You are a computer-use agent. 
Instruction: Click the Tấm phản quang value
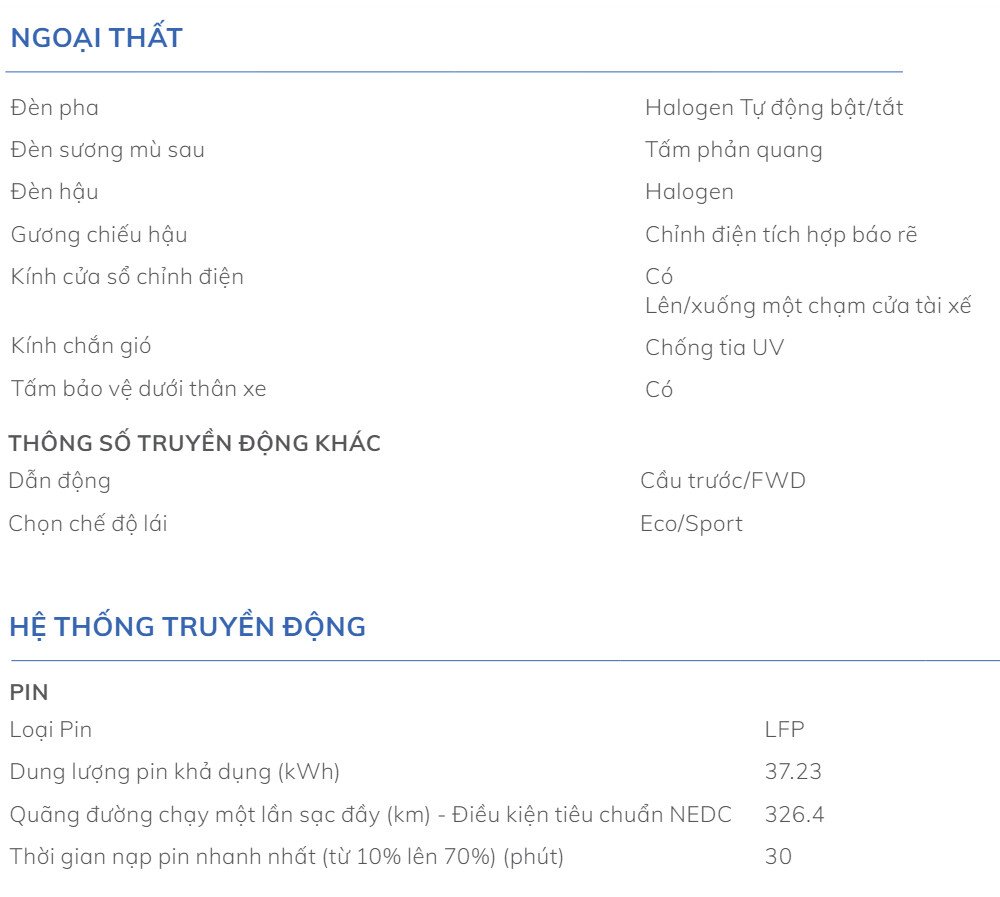(x=734, y=150)
